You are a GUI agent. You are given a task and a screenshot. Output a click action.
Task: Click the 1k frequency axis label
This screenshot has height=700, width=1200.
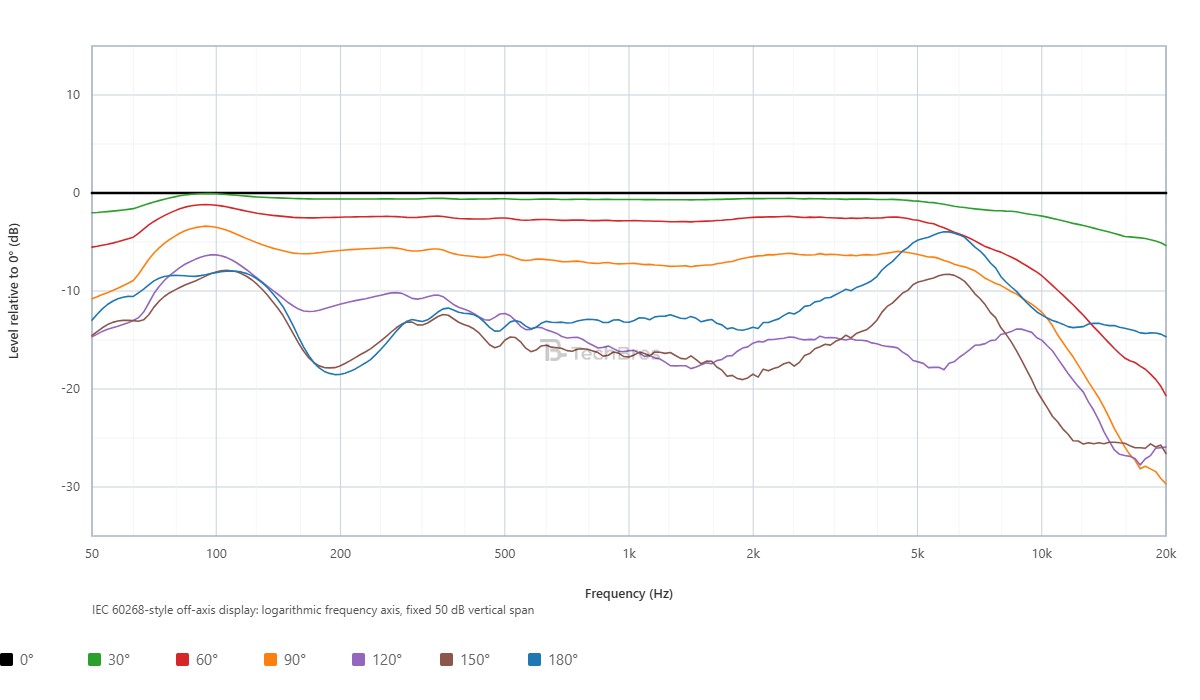click(629, 553)
